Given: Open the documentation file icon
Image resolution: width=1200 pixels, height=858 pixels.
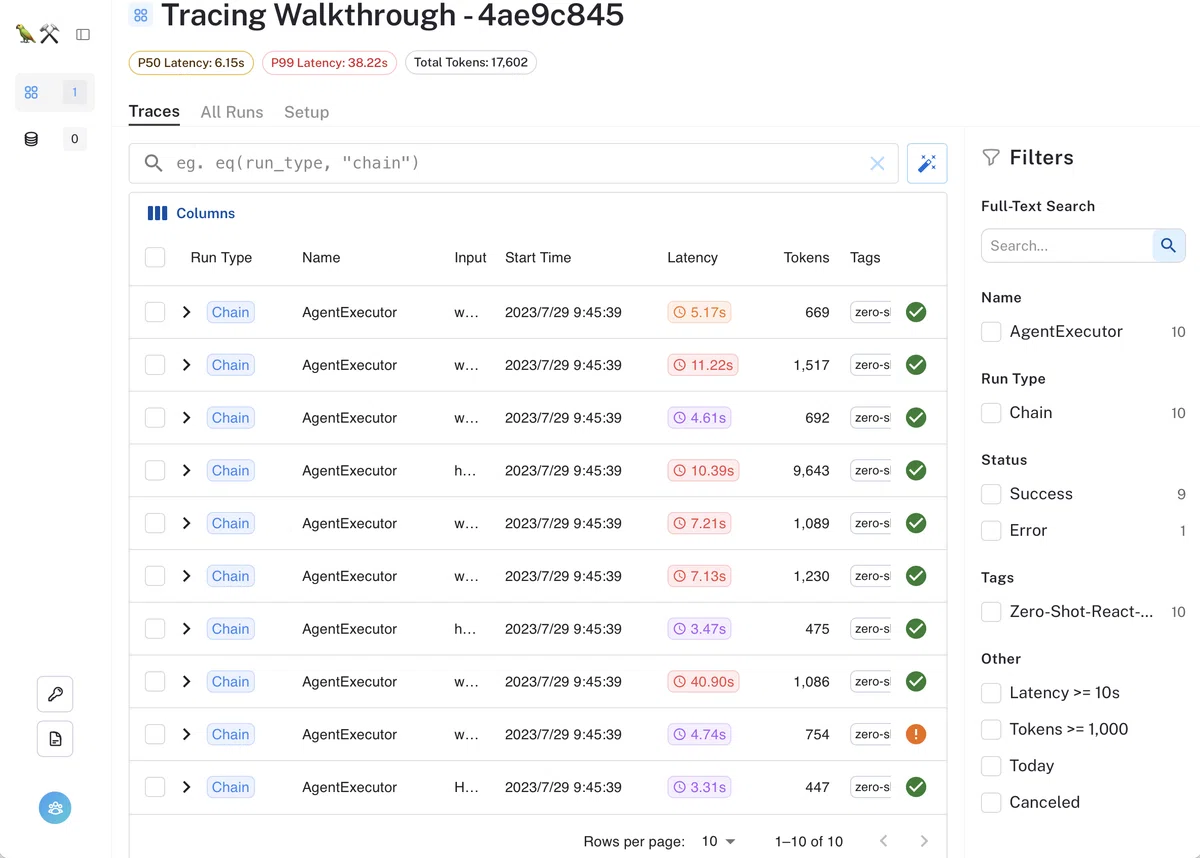Looking at the screenshot, I should [55, 739].
